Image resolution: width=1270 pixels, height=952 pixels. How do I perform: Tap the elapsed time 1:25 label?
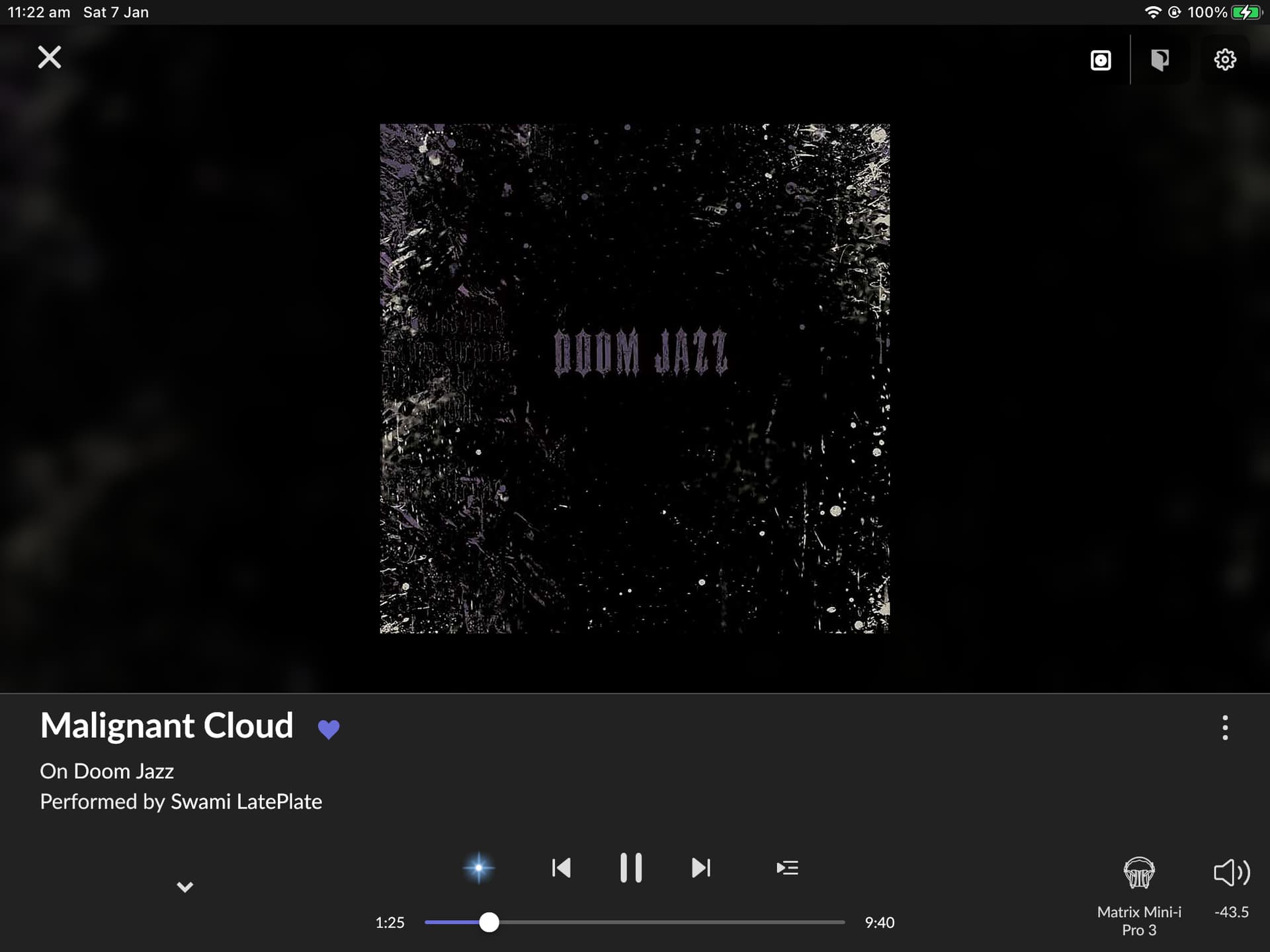(x=390, y=922)
